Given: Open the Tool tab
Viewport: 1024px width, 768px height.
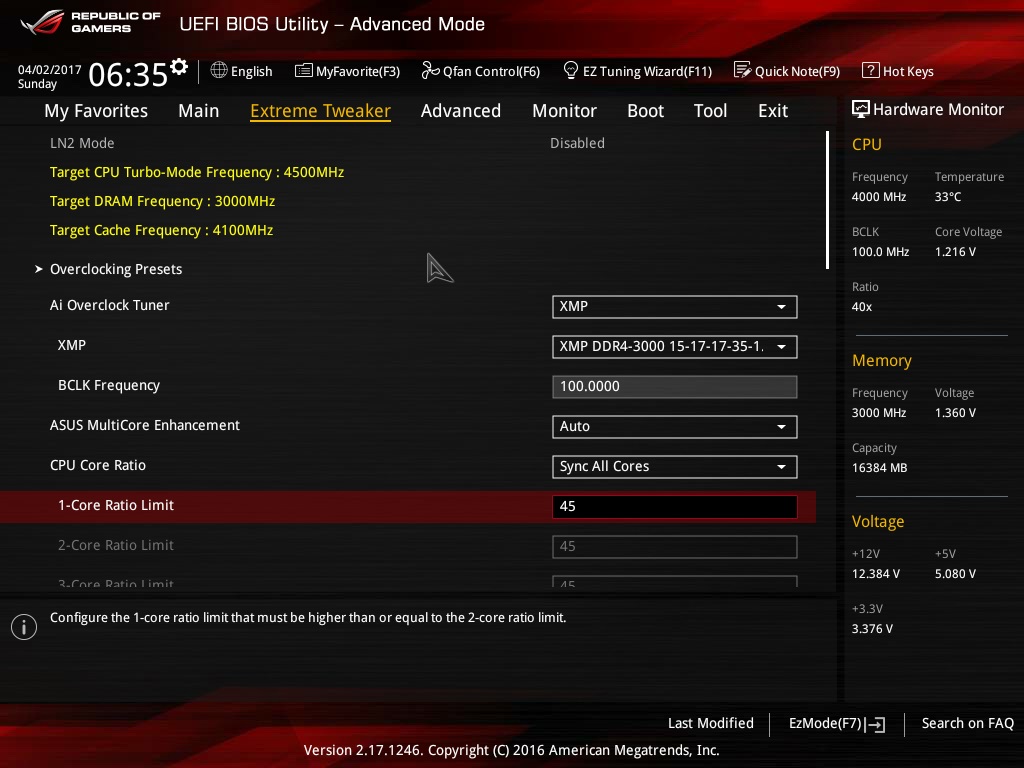Looking at the screenshot, I should point(710,111).
